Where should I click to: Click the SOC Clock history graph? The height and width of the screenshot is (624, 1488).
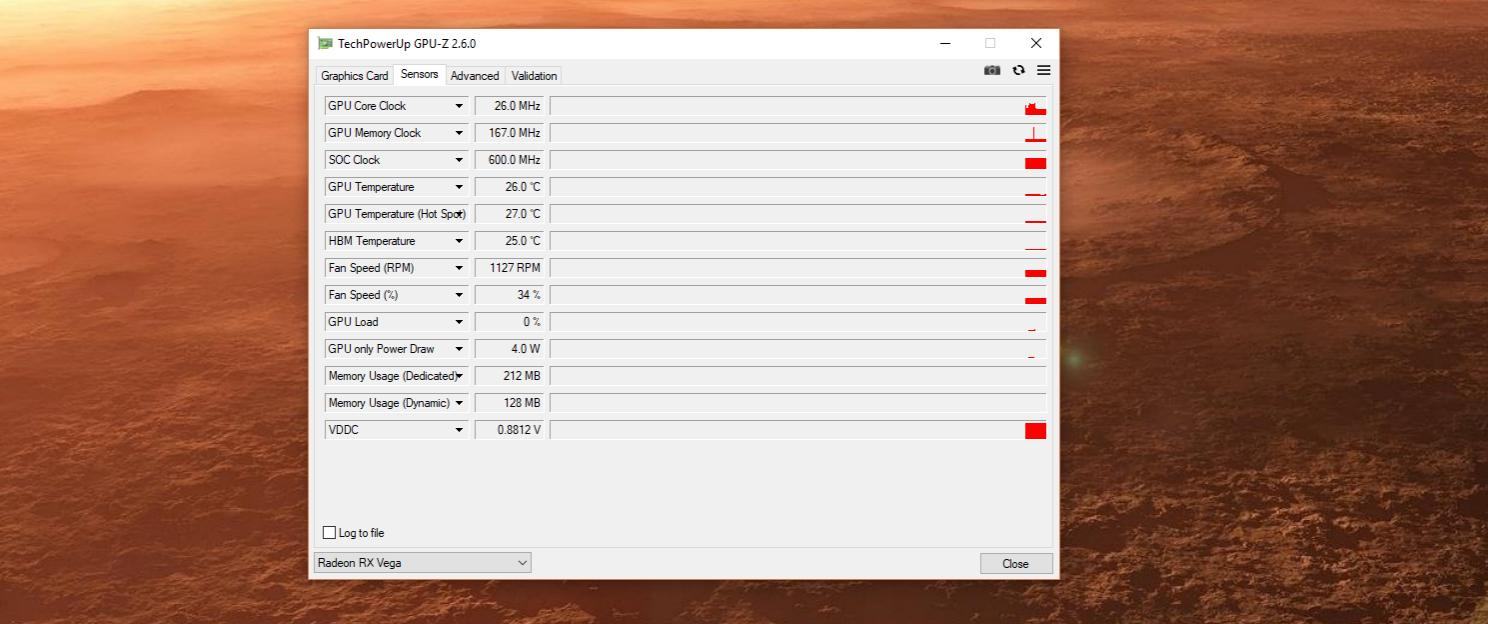tap(798, 160)
